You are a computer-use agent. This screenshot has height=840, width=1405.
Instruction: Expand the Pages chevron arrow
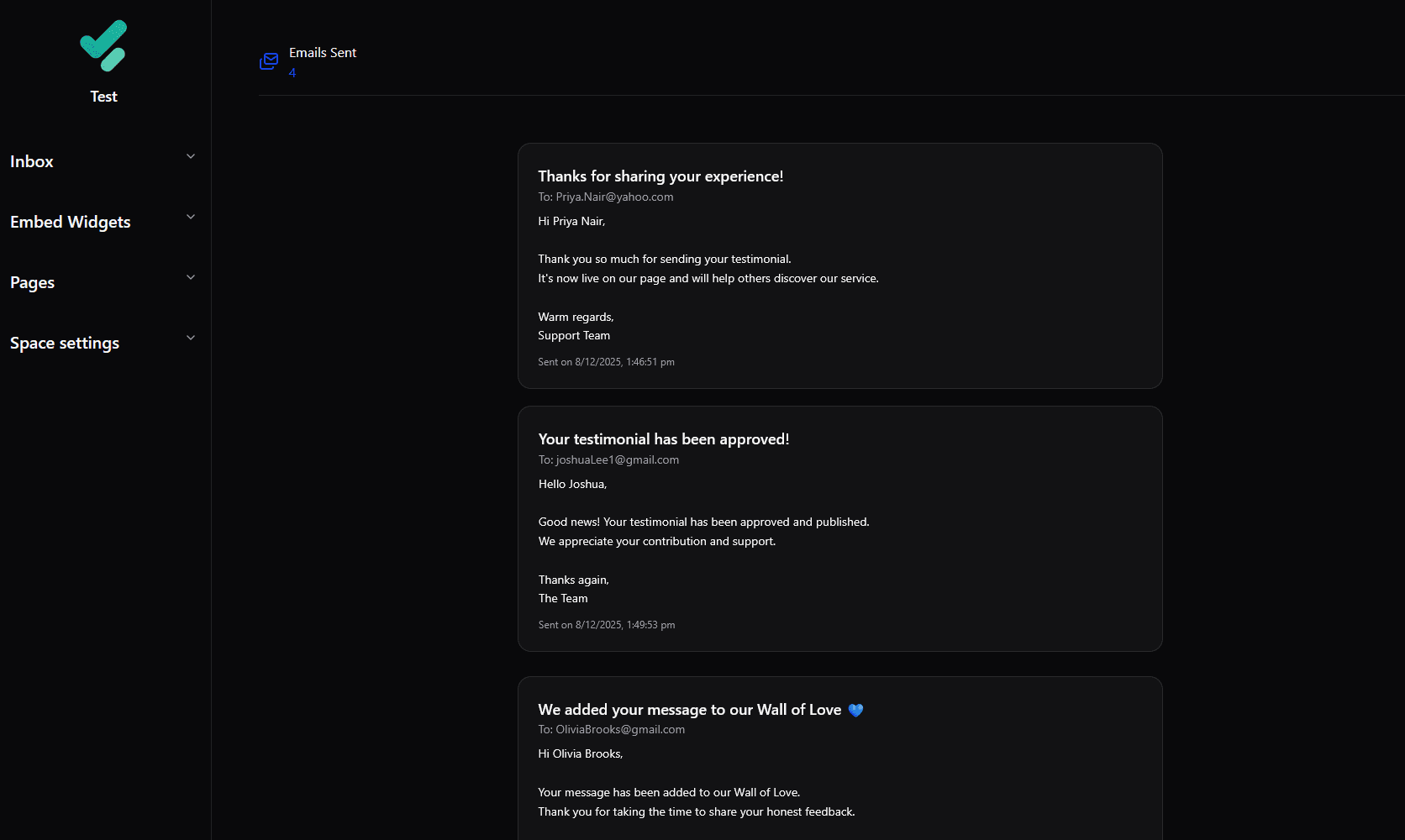point(191,277)
